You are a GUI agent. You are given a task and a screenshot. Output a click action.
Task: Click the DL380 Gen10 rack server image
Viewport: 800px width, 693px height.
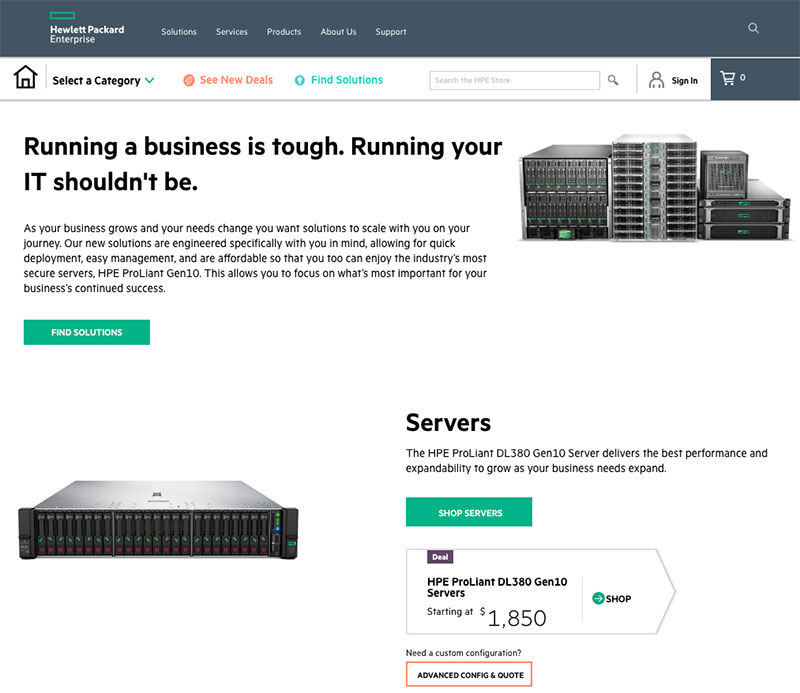(158, 519)
